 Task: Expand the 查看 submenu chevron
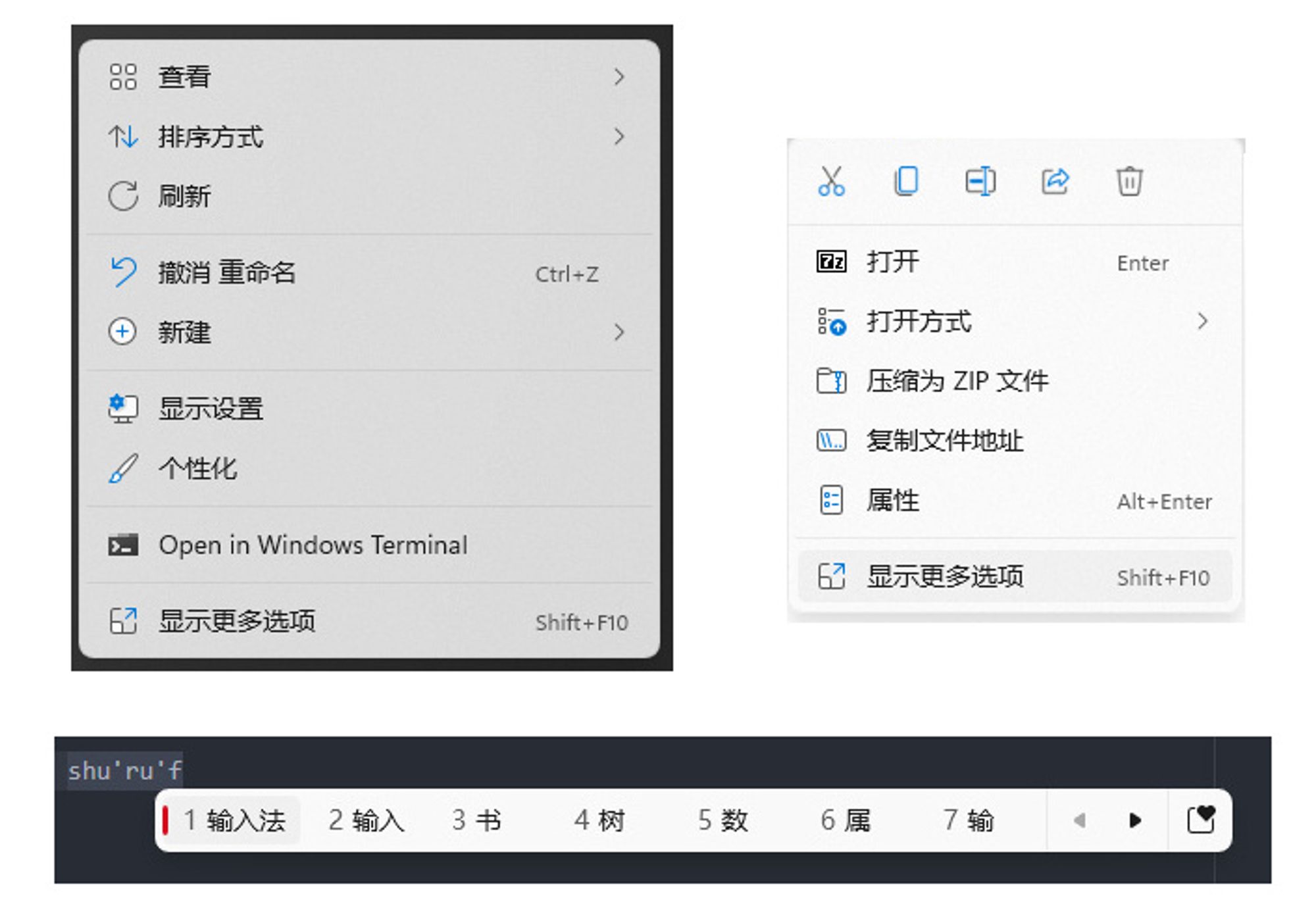[619, 77]
